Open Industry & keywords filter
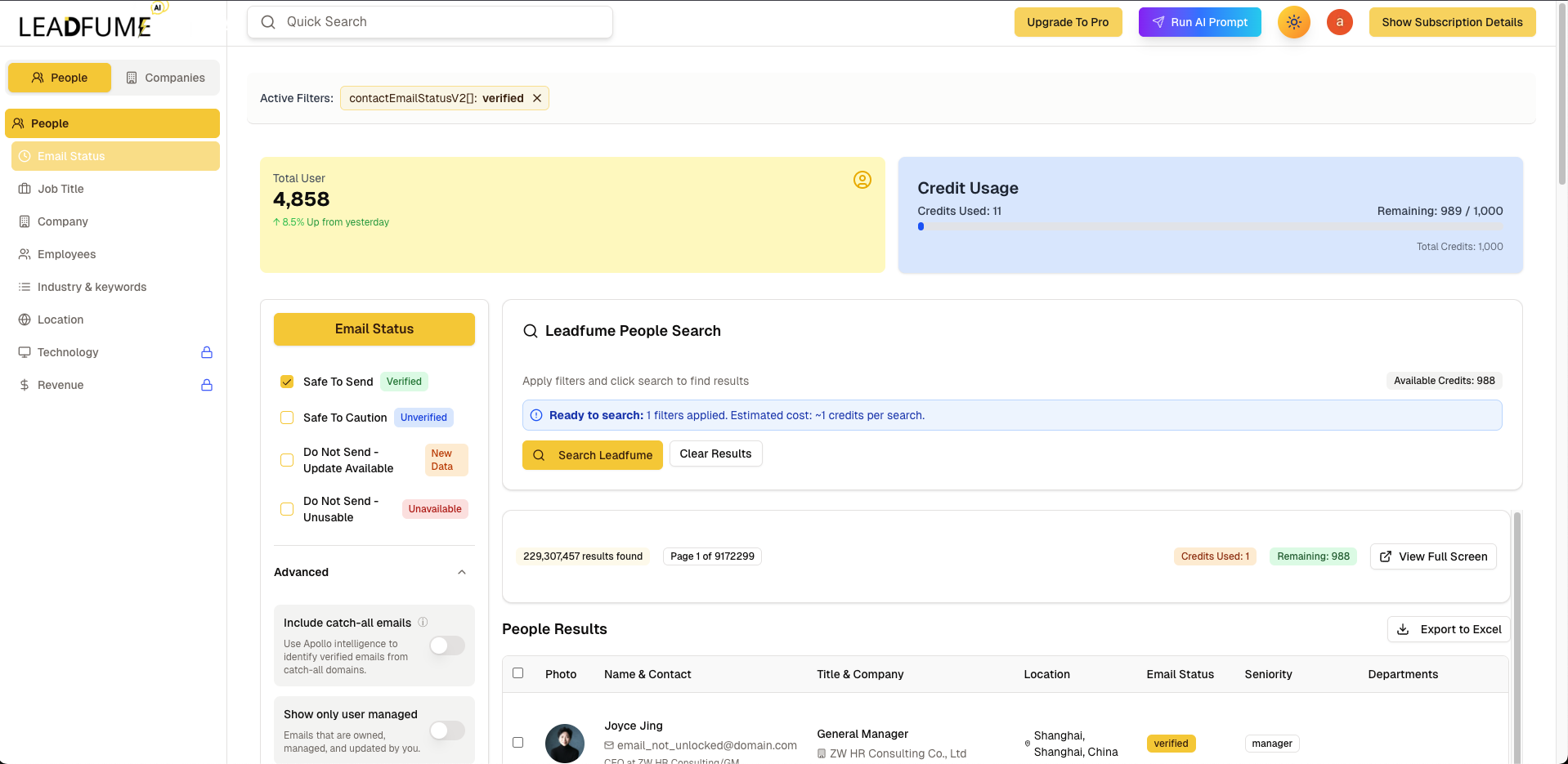 click(115, 287)
